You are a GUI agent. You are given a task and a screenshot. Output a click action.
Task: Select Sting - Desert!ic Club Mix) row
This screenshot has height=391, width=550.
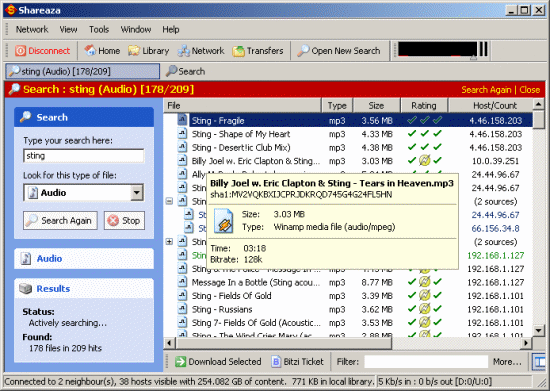348,148
